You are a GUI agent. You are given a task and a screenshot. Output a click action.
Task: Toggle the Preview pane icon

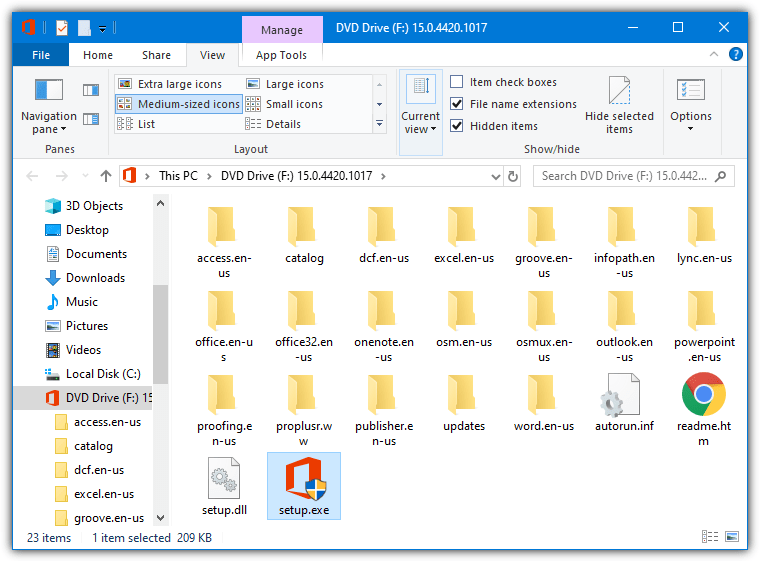pyautogui.click(x=91, y=90)
